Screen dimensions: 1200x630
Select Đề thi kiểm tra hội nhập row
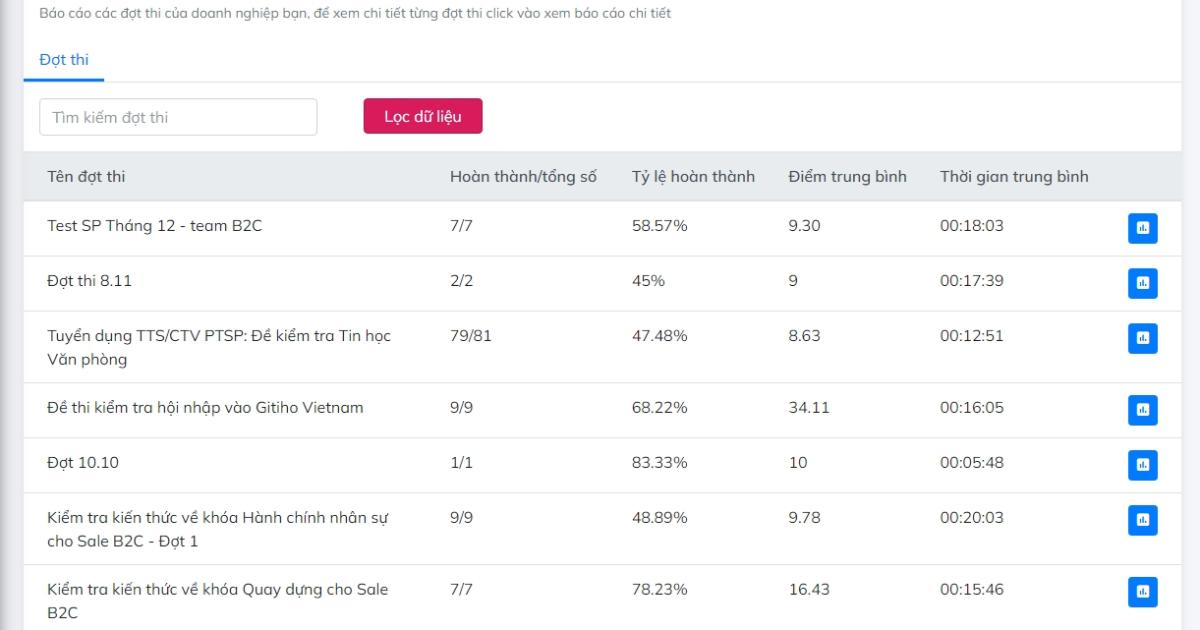coord(205,408)
